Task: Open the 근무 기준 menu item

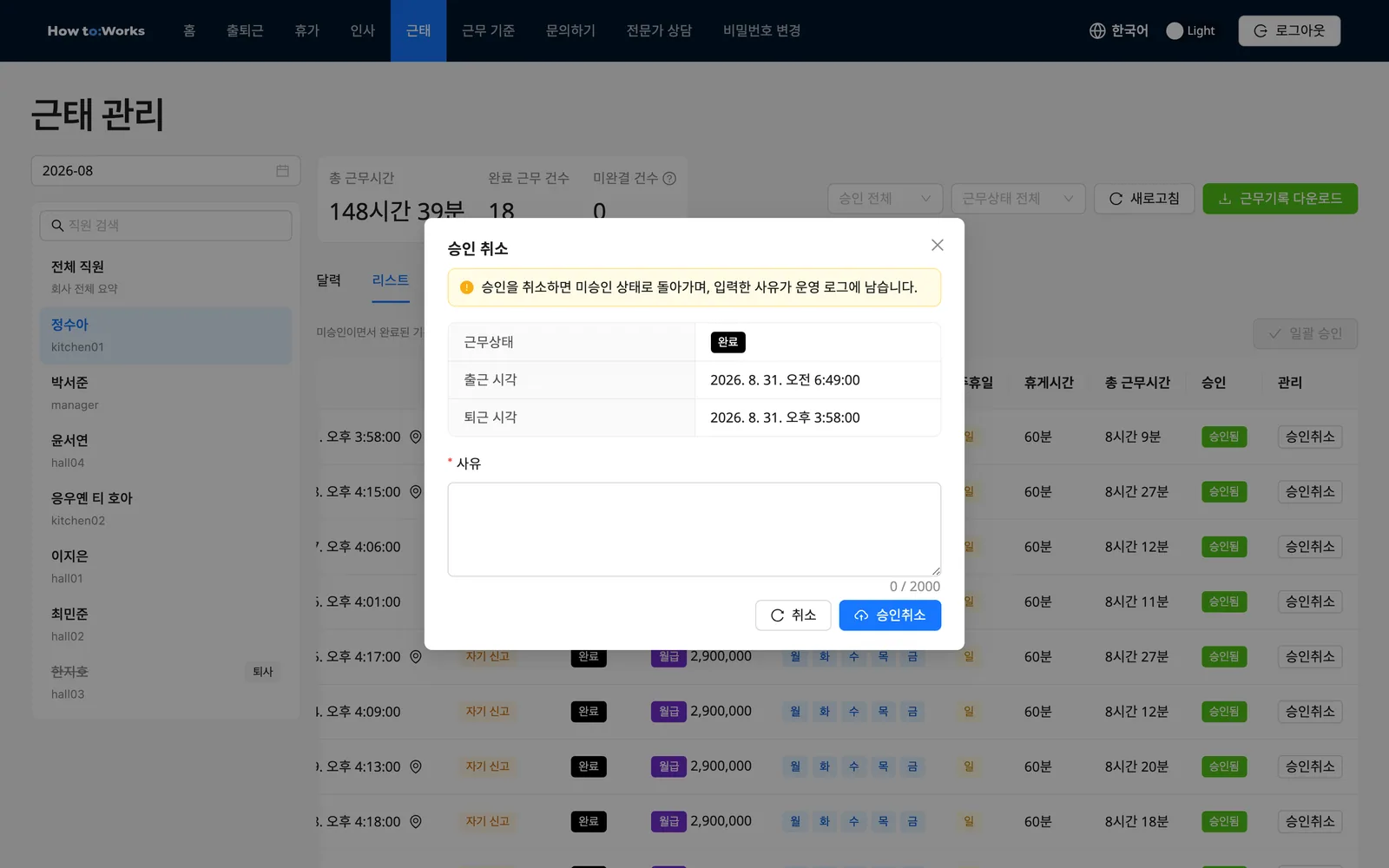Action: click(488, 30)
